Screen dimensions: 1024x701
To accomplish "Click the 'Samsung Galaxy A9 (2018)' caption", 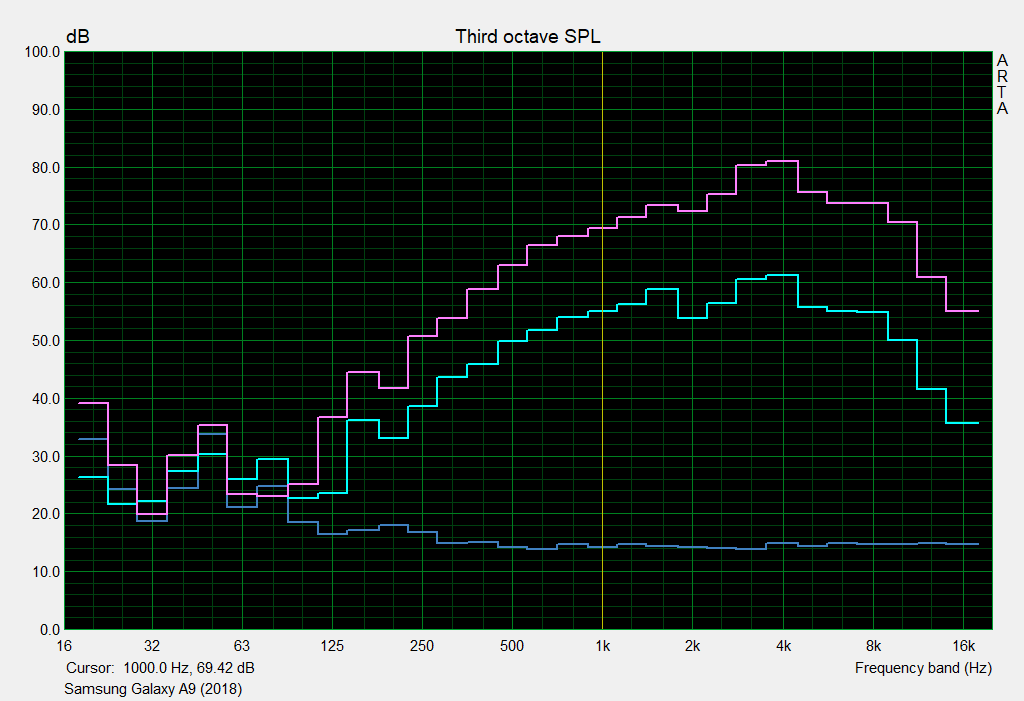I will (x=153, y=689).
